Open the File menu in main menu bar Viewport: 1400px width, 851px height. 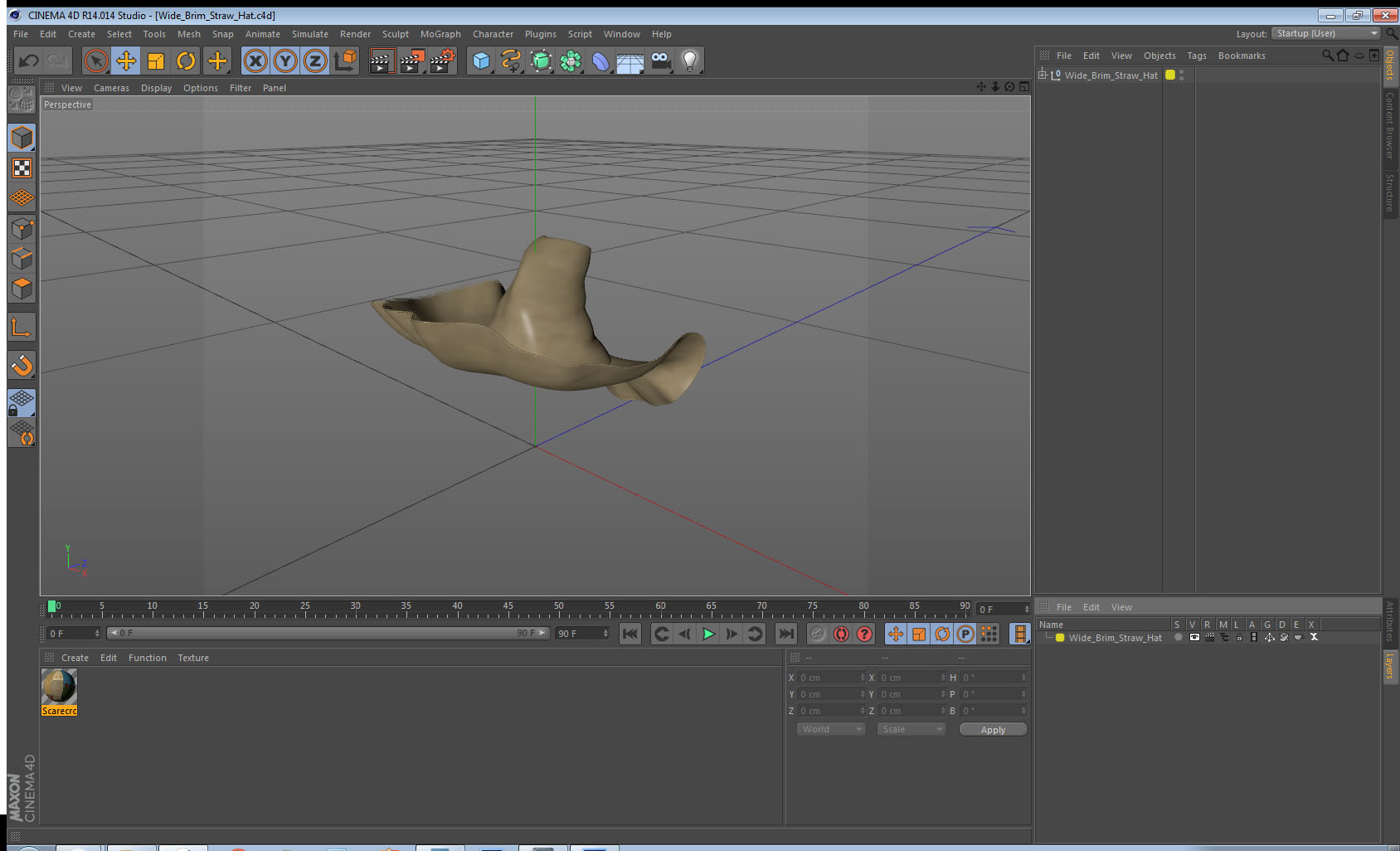point(21,34)
